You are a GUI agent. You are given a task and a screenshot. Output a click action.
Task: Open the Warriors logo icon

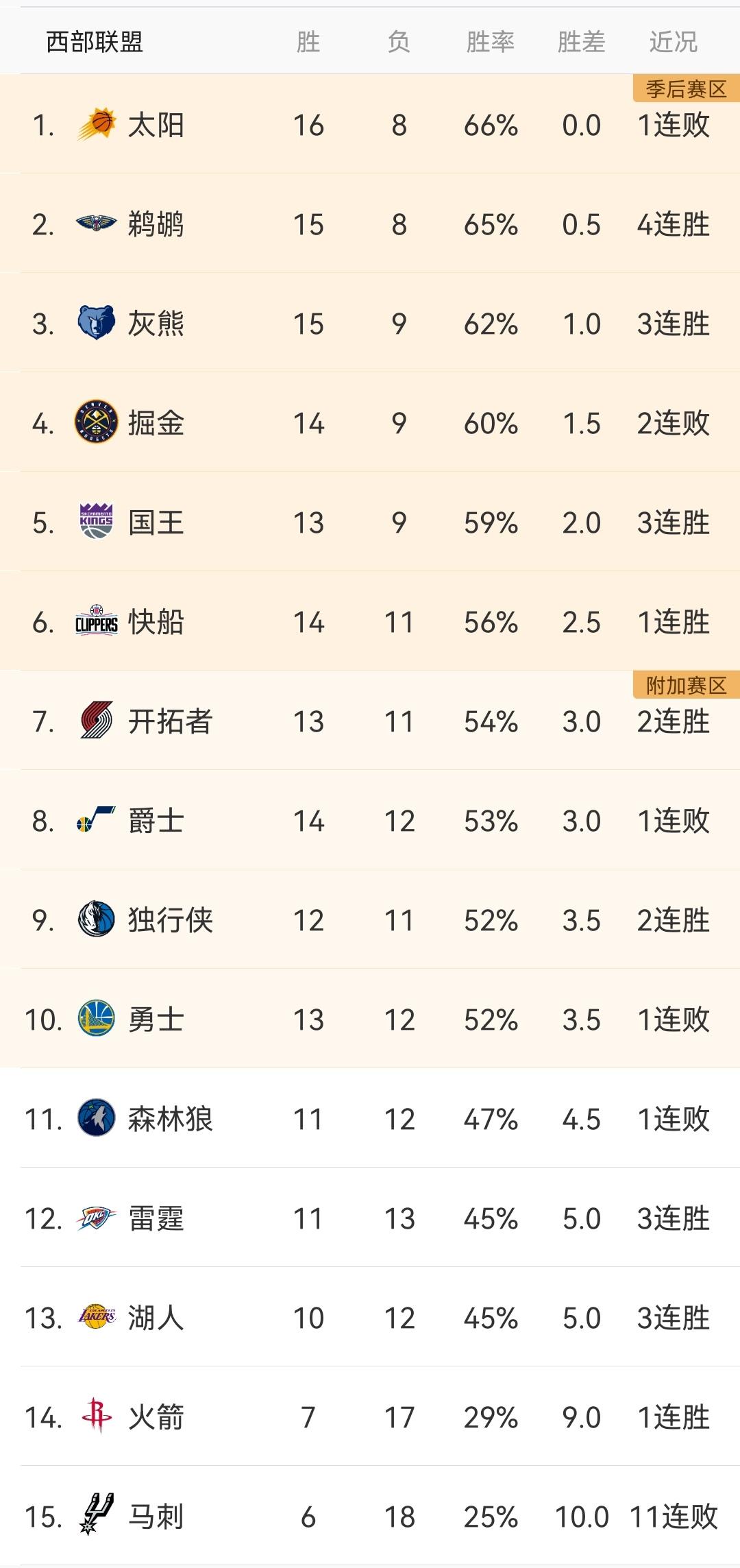[x=96, y=1019]
